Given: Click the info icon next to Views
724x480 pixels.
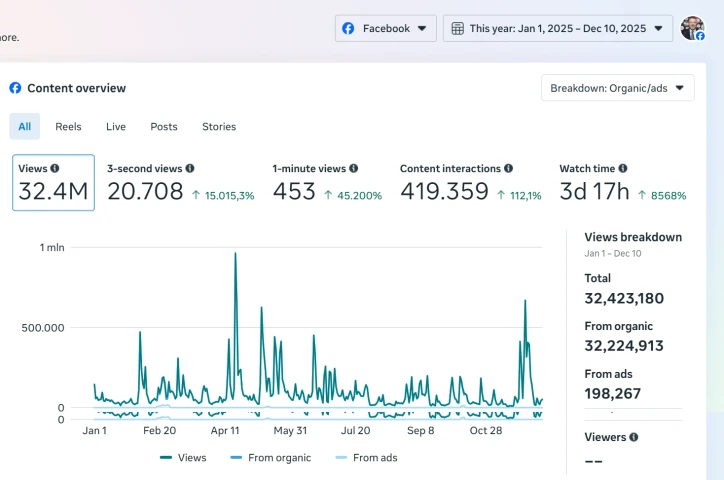Looking at the screenshot, I should [55, 169].
